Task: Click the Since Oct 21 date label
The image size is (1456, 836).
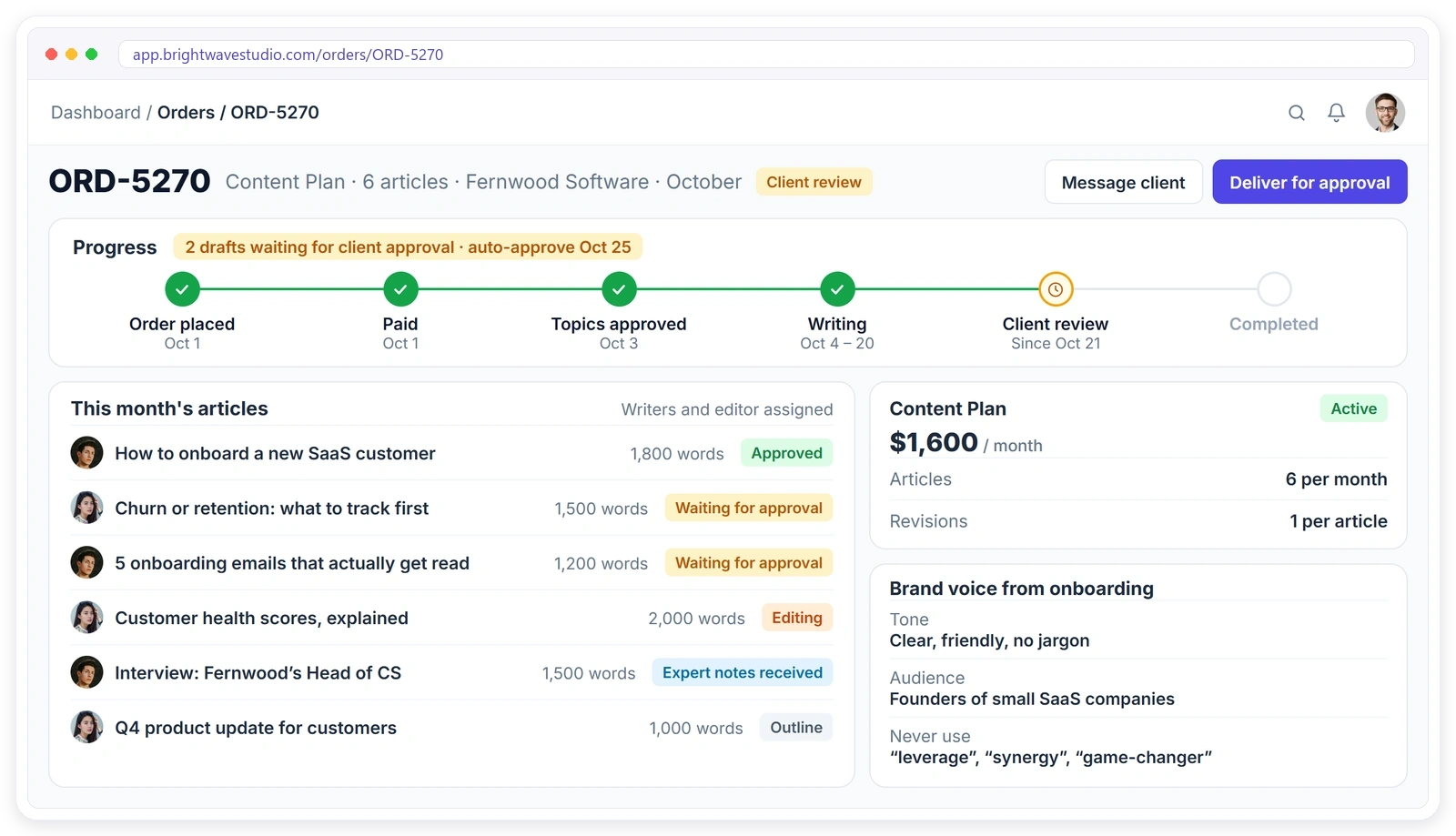Action: pos(1056,344)
